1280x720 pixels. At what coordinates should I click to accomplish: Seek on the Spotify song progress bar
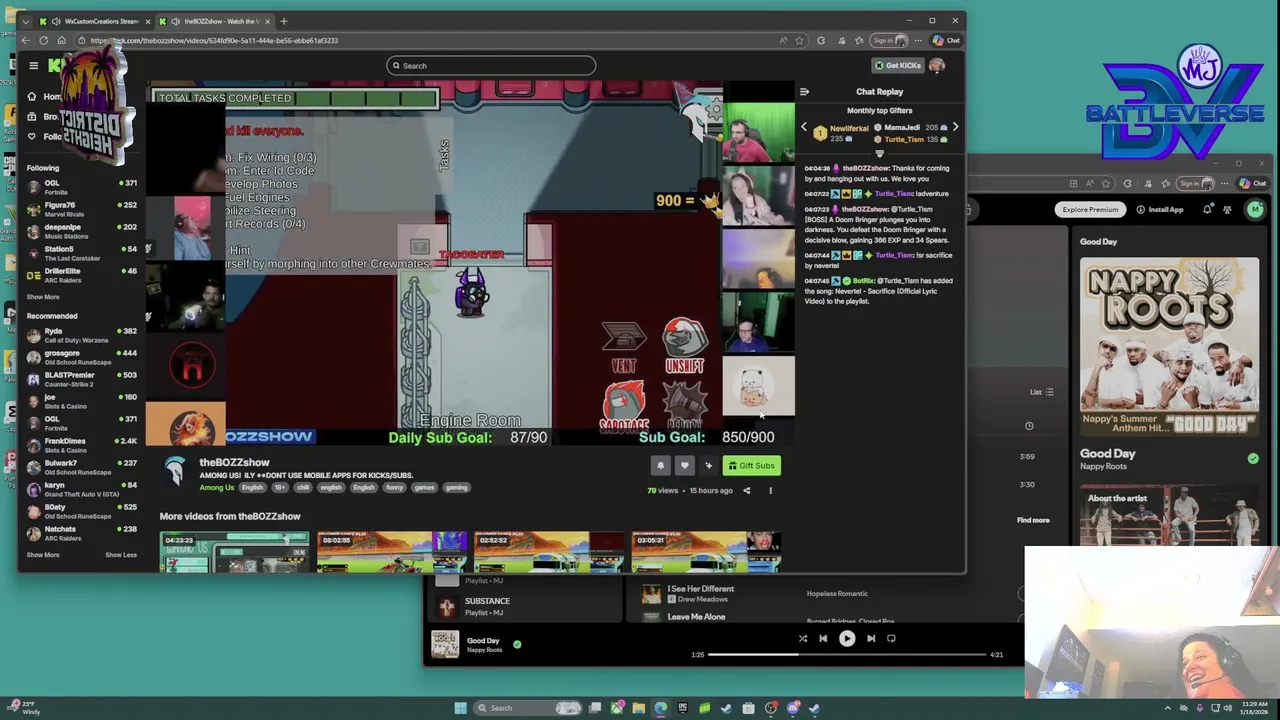tap(848, 655)
